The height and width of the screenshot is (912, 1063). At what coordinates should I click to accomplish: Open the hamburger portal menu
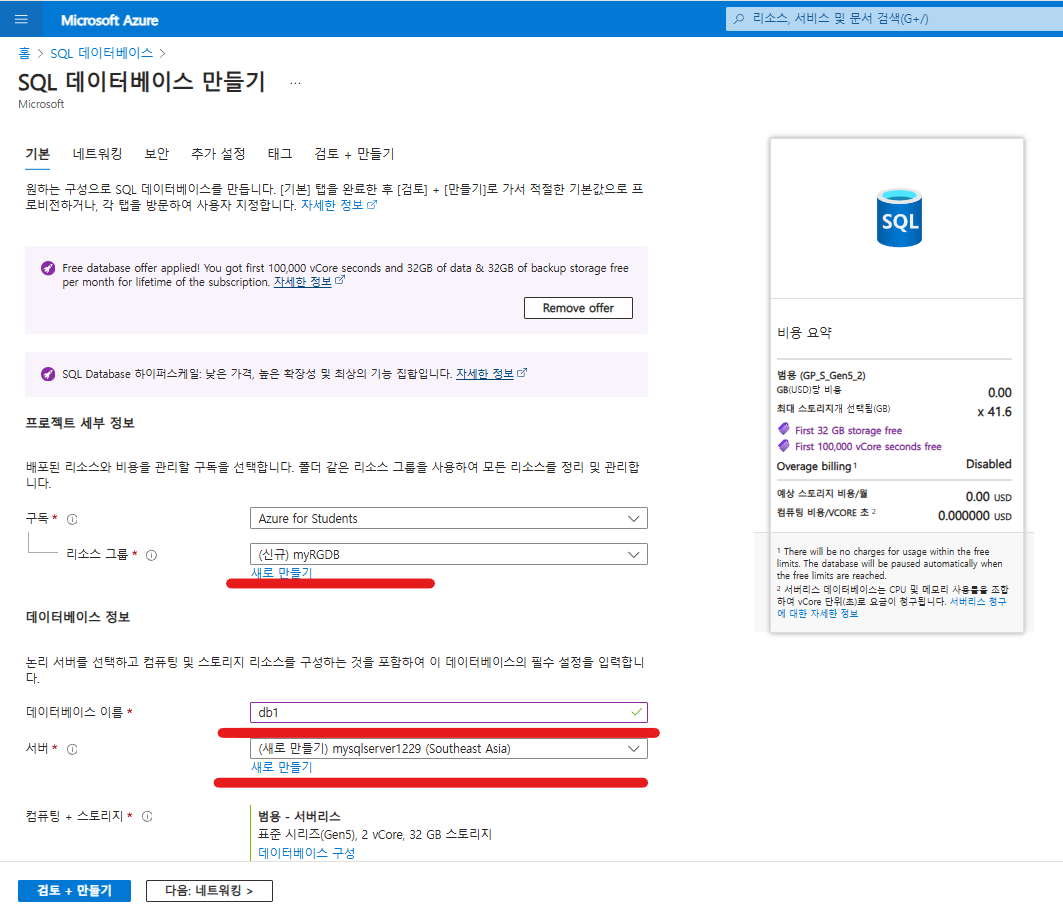click(x=21, y=19)
